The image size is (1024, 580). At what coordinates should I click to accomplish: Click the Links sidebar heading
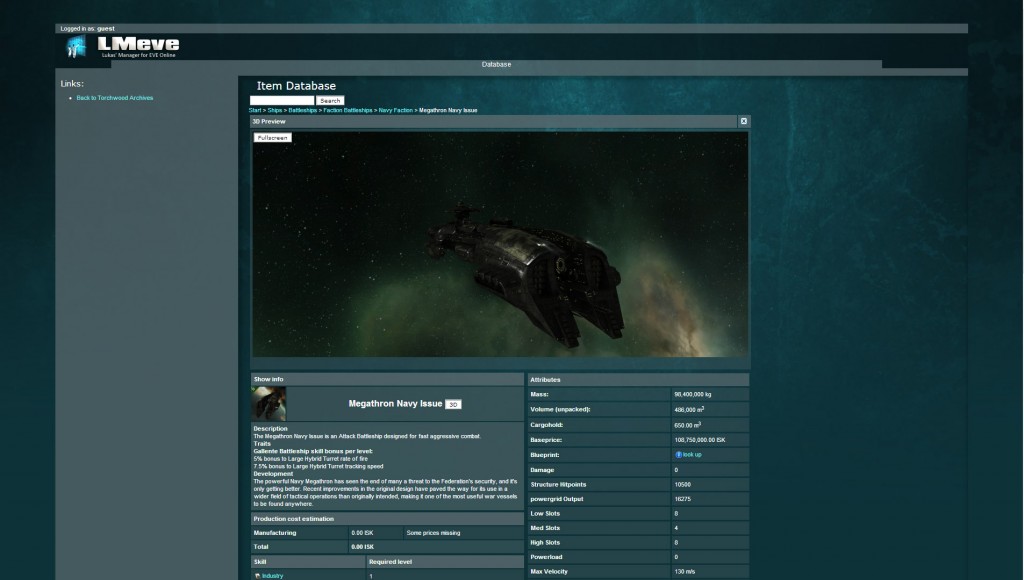tap(72, 84)
